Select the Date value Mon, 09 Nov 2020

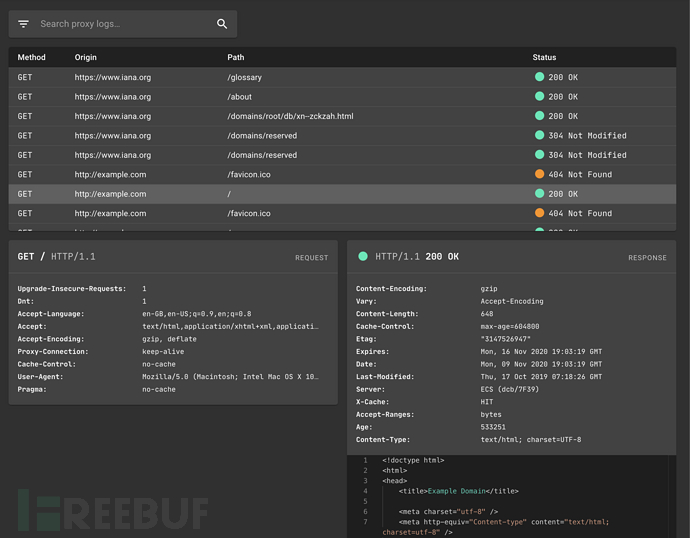[541, 364]
